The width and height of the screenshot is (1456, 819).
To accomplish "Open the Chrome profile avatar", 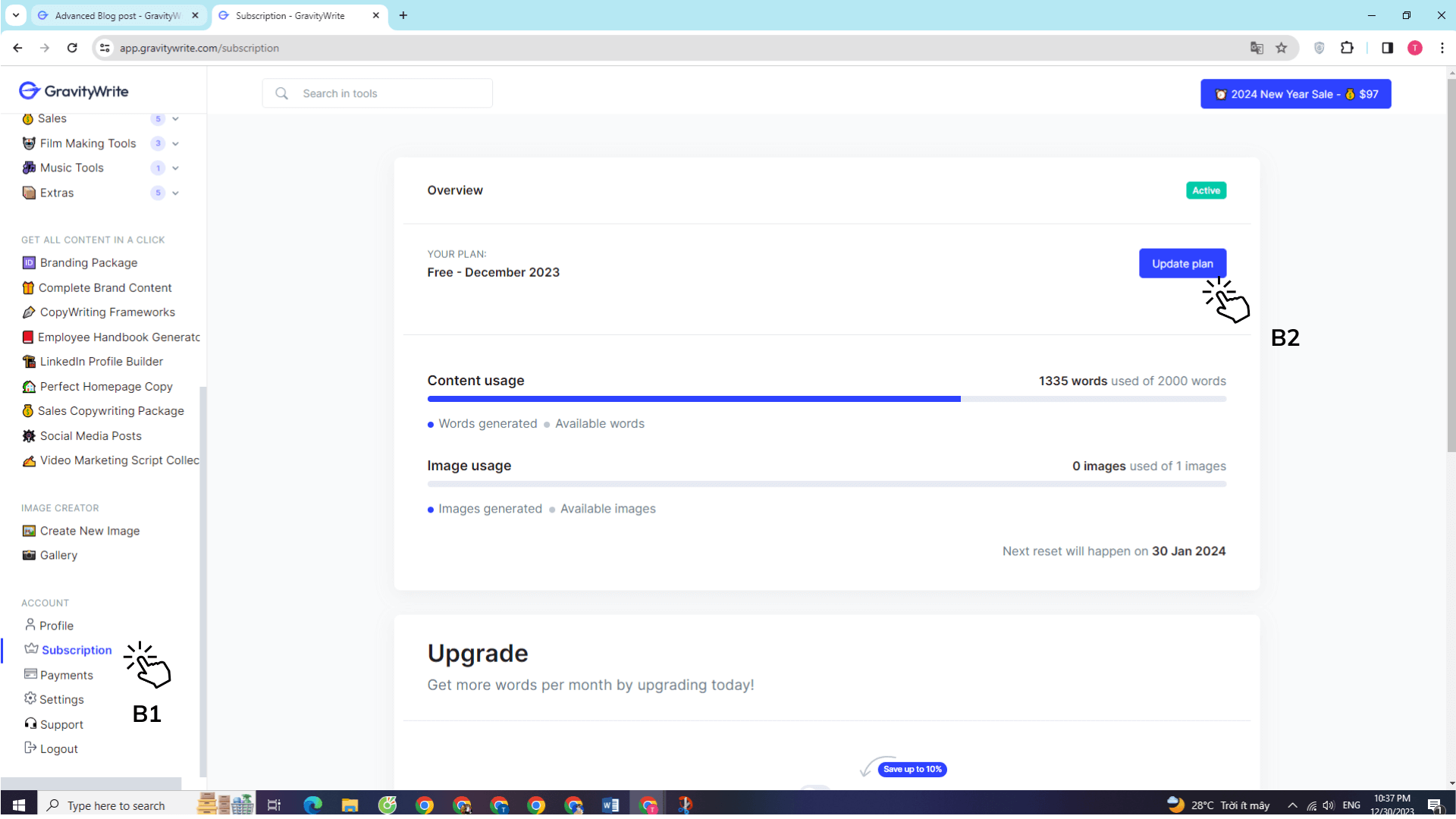I will coord(1415,48).
